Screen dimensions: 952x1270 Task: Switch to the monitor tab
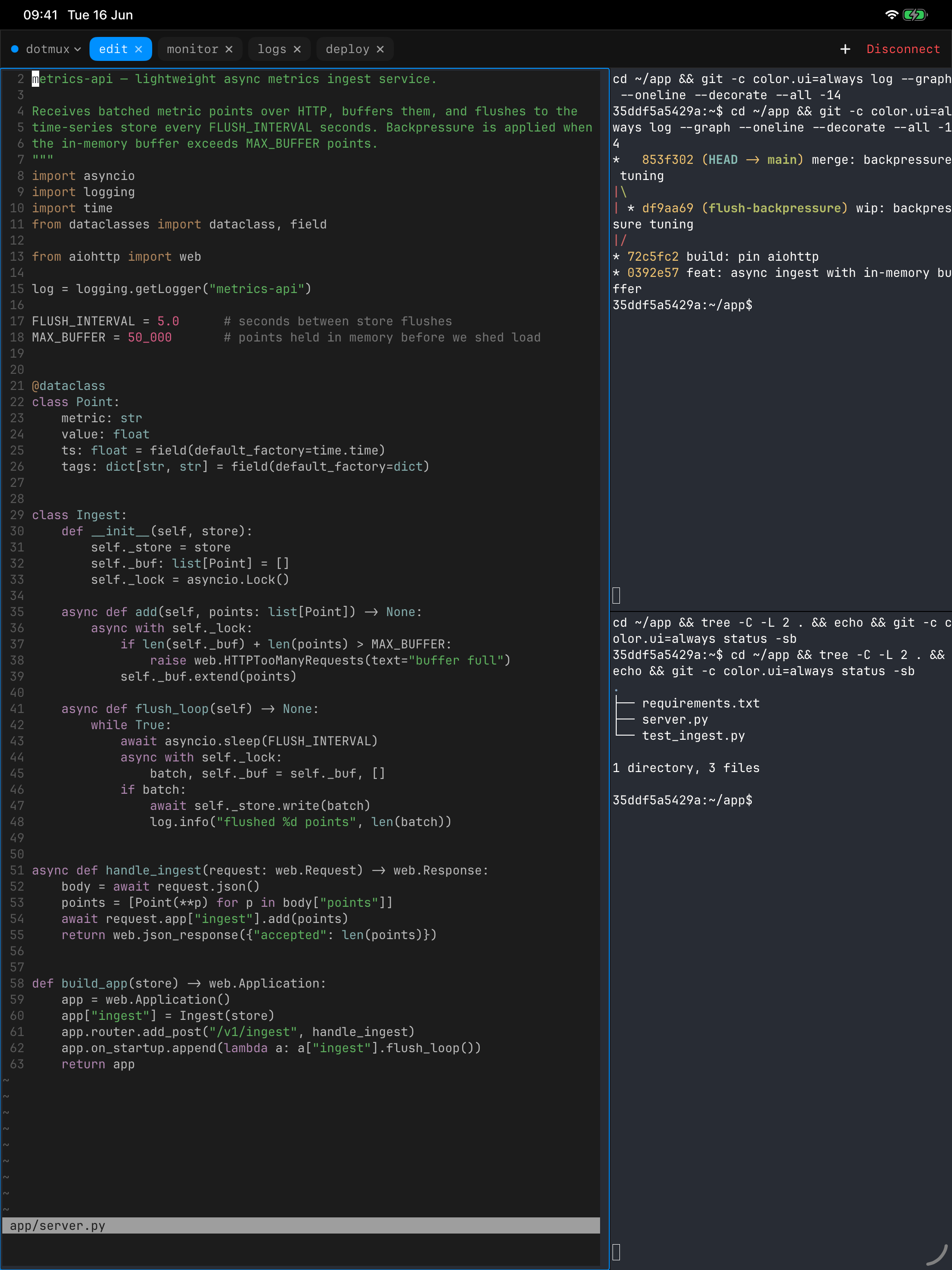(192, 49)
